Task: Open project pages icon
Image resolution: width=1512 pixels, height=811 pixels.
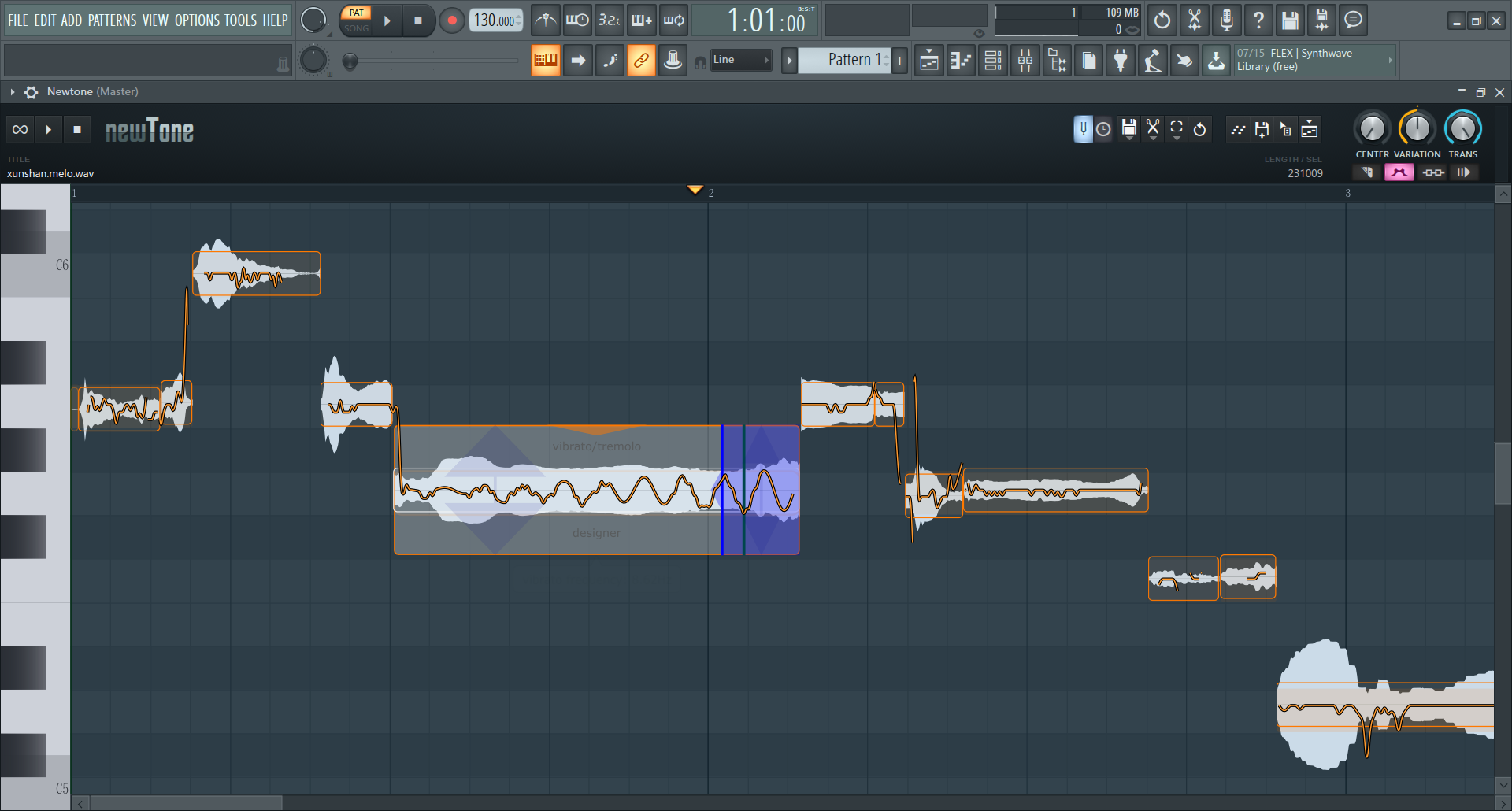Action: click(x=1089, y=61)
